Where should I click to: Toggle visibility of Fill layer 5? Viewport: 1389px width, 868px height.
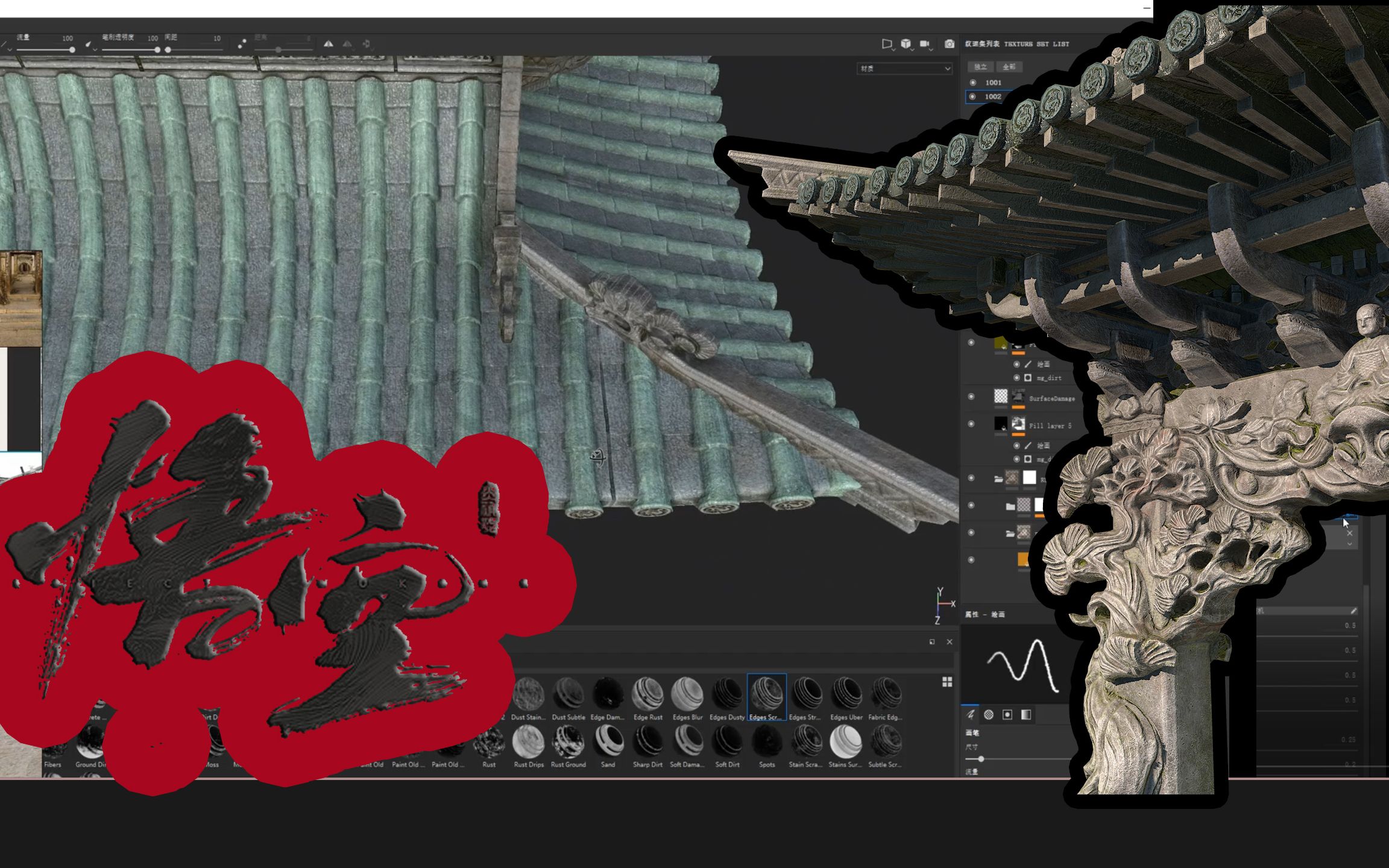coord(971,424)
